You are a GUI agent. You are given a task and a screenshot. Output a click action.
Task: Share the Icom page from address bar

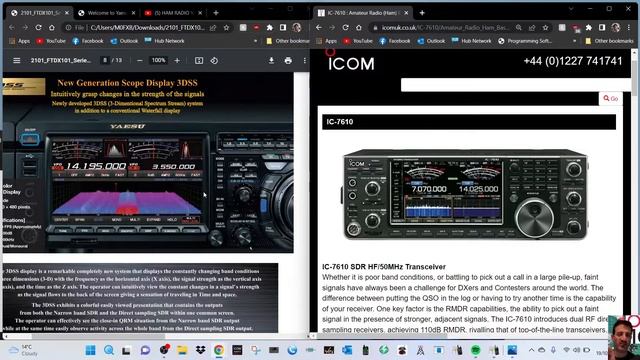pyautogui.click(x=532, y=27)
